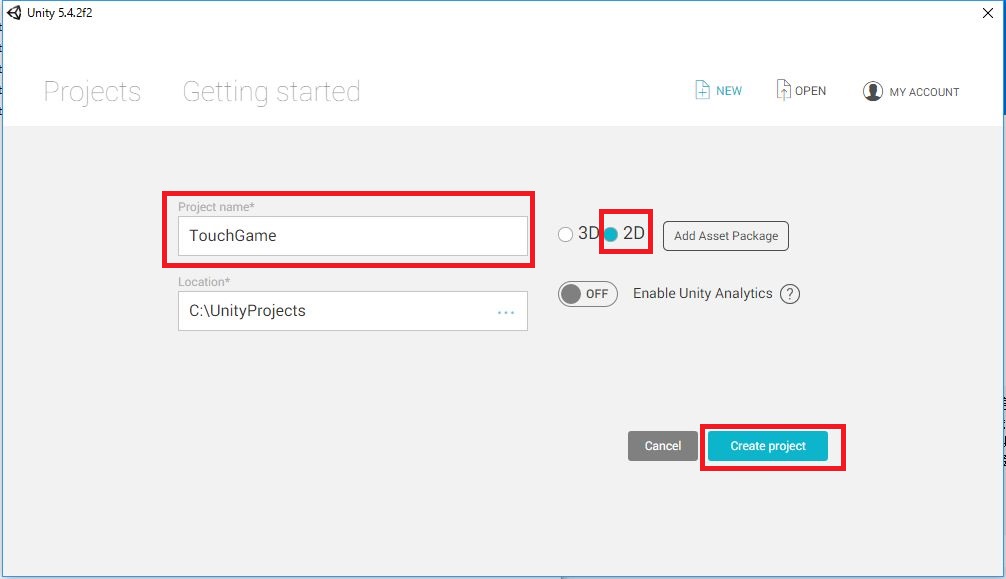Click the My Account avatar icon
The width and height of the screenshot is (1006, 579).
pyautogui.click(x=873, y=91)
